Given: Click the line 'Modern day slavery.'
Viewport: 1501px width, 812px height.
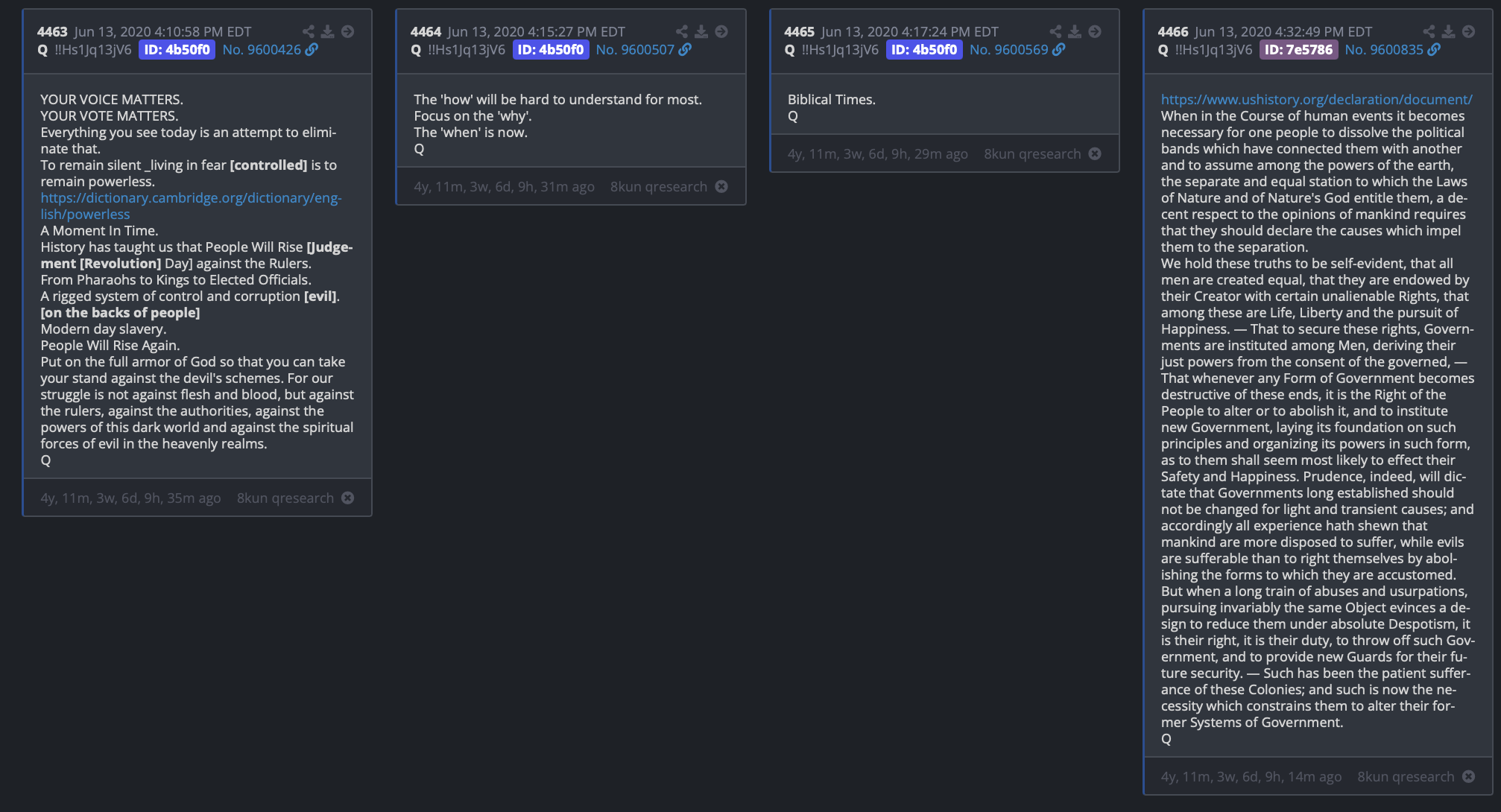Looking at the screenshot, I should (x=104, y=329).
